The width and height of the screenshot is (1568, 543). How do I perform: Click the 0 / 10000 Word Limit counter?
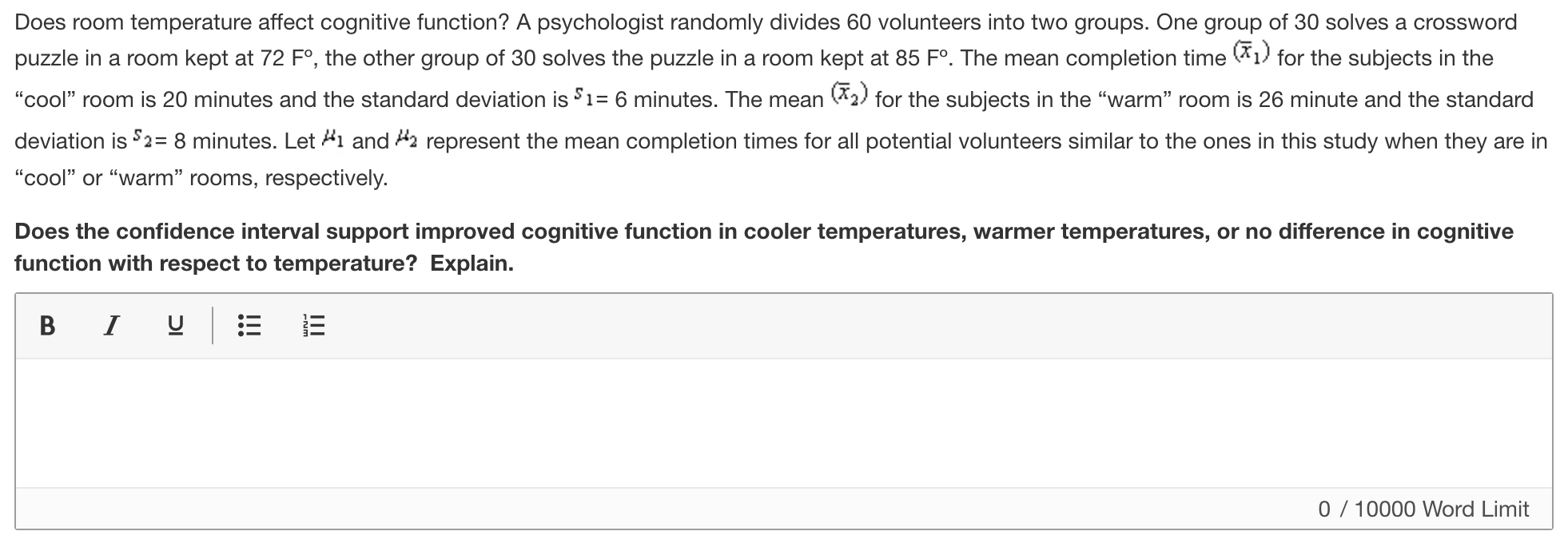(1439, 509)
